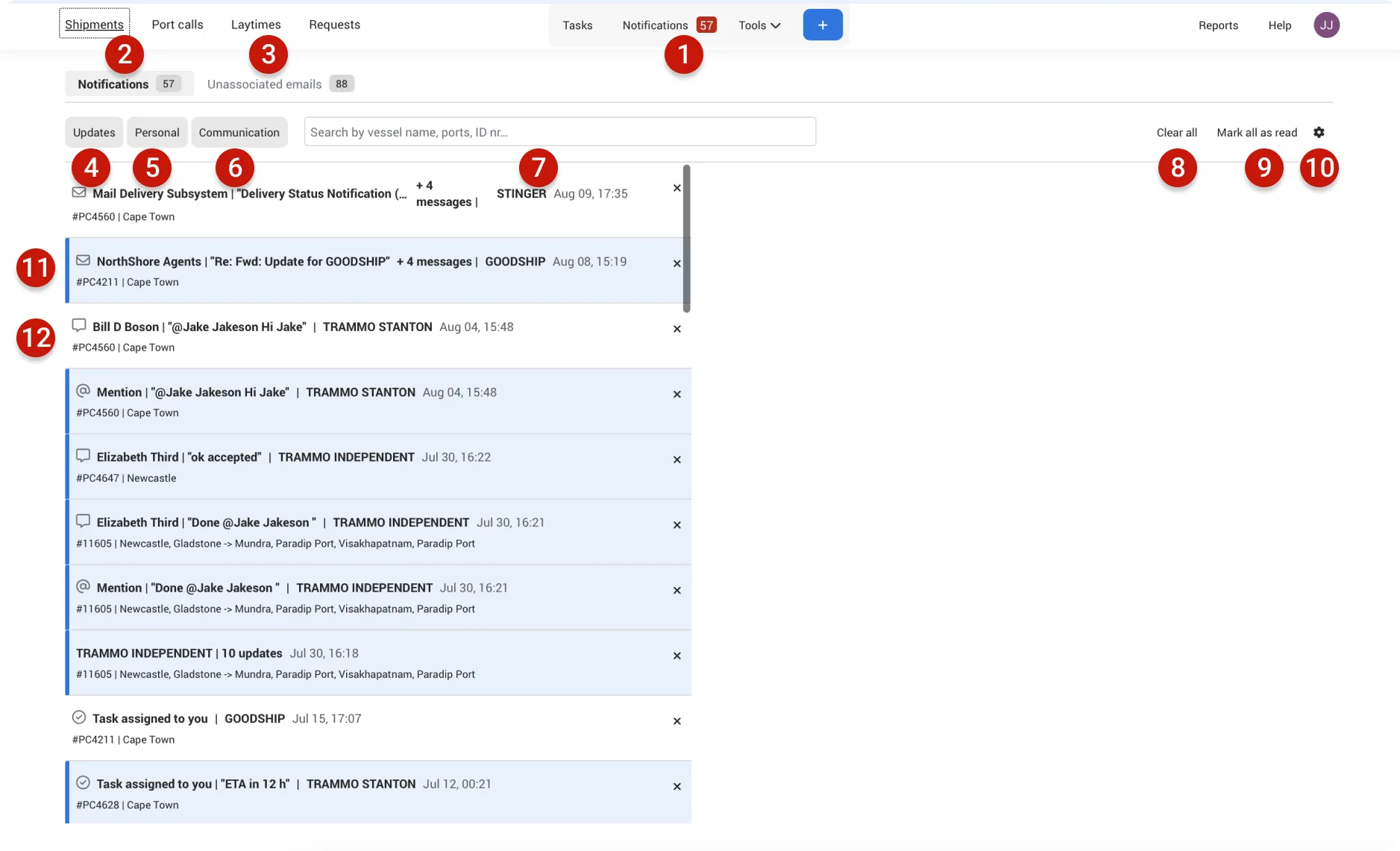Viewport: 1400px width, 851px height.
Task: Open TRAMMO INDEPENDENT 10 updates notification
Action: (379, 663)
